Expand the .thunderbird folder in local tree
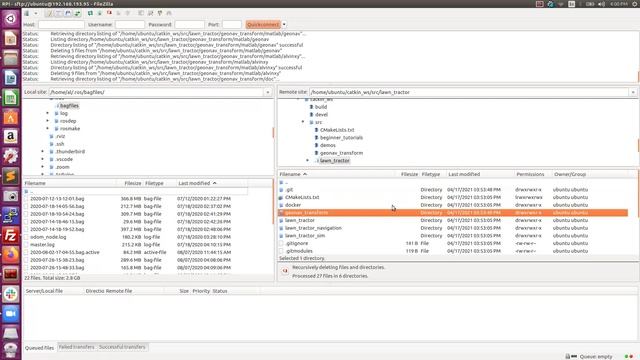Viewport: 640px width, 360px height. (x=42, y=151)
